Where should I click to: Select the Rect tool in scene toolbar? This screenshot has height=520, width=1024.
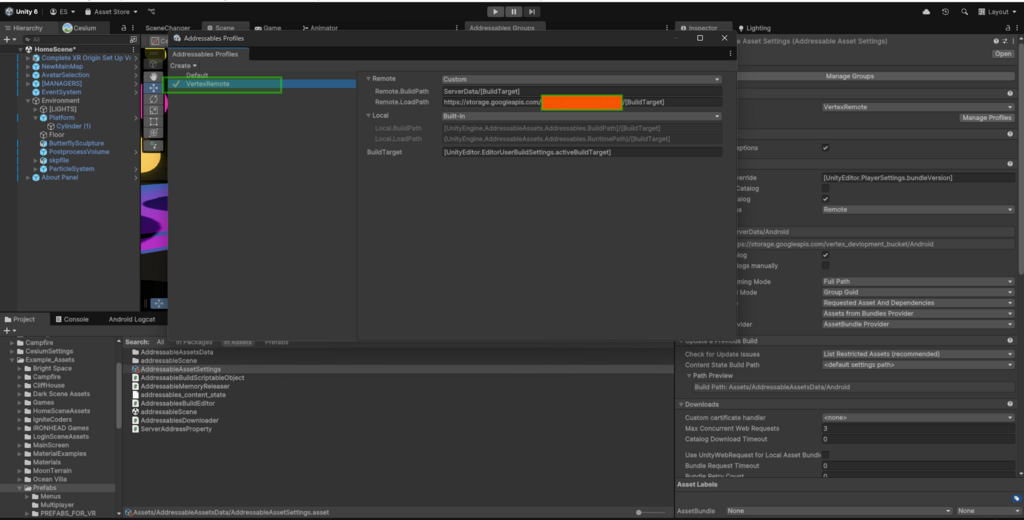click(x=153, y=122)
